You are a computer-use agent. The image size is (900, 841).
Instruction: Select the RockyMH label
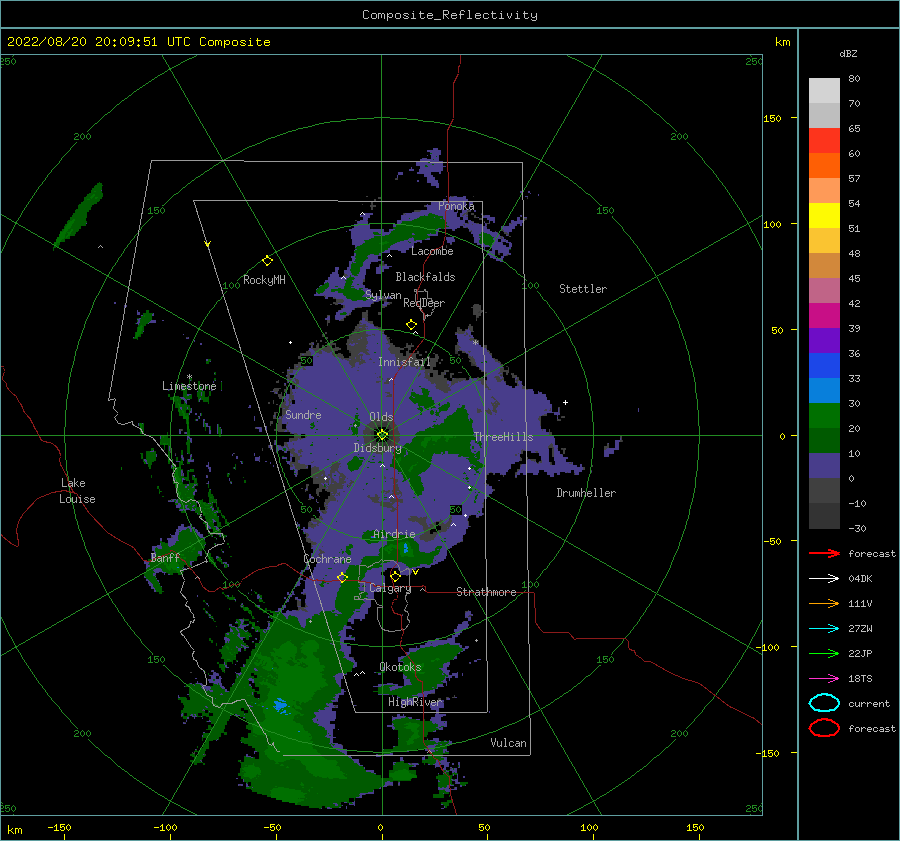point(264,280)
